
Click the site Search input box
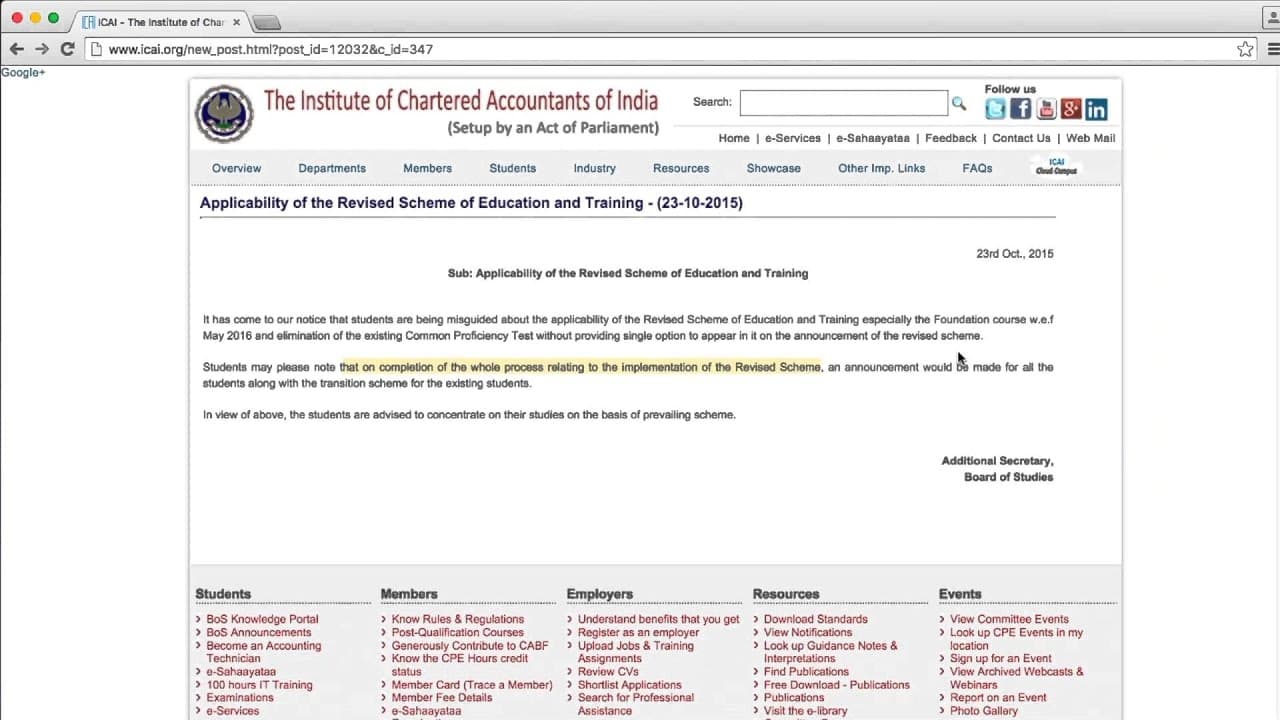point(843,103)
